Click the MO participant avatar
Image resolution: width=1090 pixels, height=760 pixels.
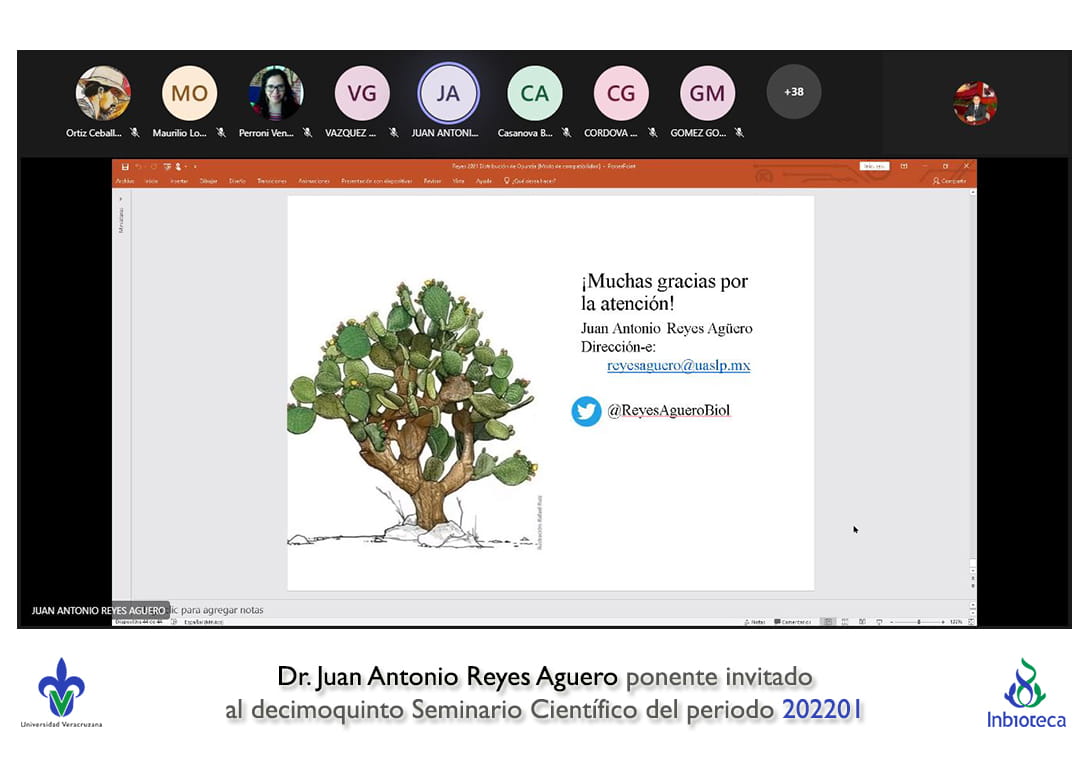point(189,93)
